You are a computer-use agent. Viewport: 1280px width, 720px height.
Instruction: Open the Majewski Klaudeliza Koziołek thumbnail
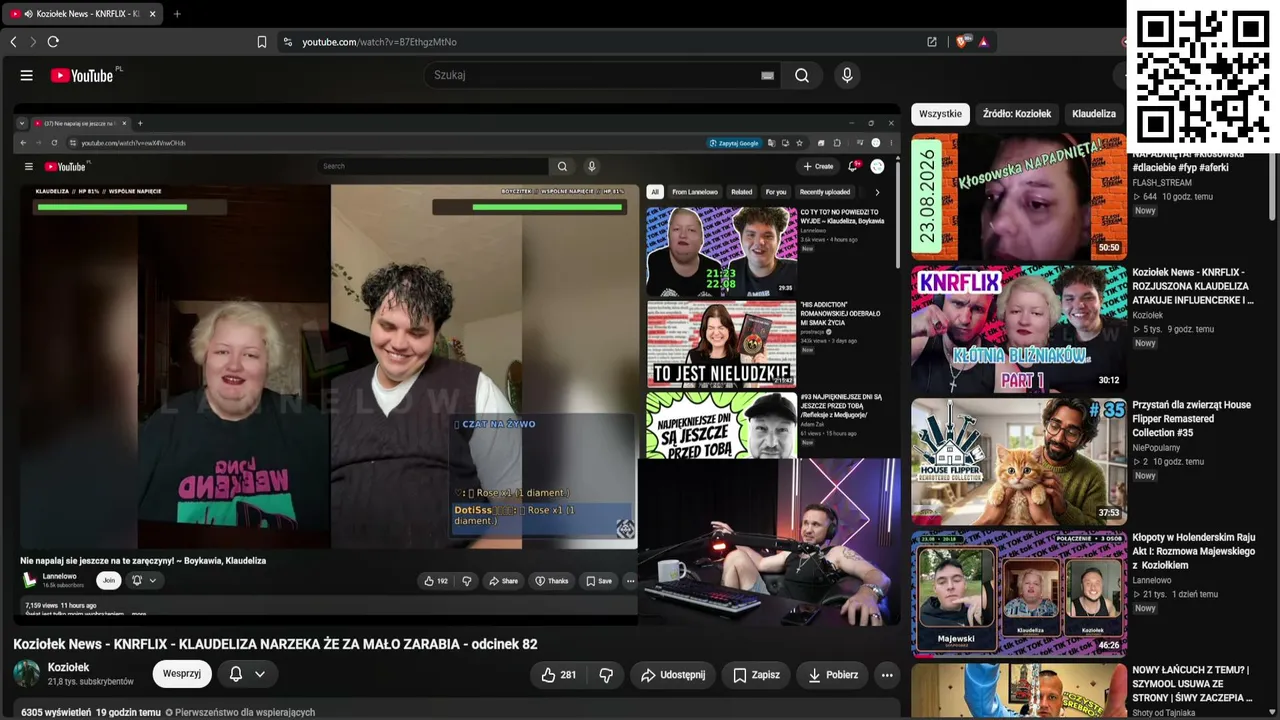(x=1019, y=594)
